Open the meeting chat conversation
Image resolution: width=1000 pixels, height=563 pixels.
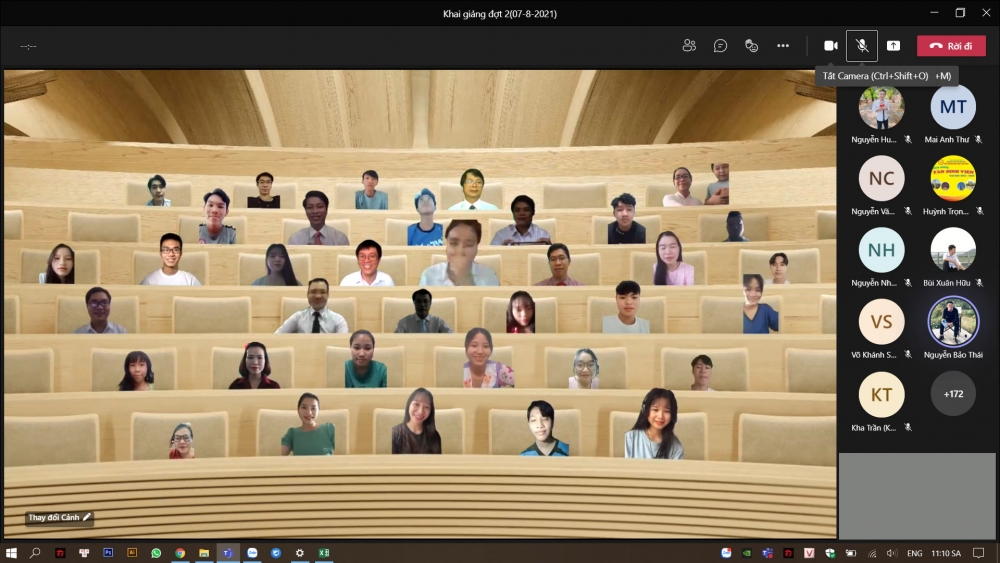[720, 46]
